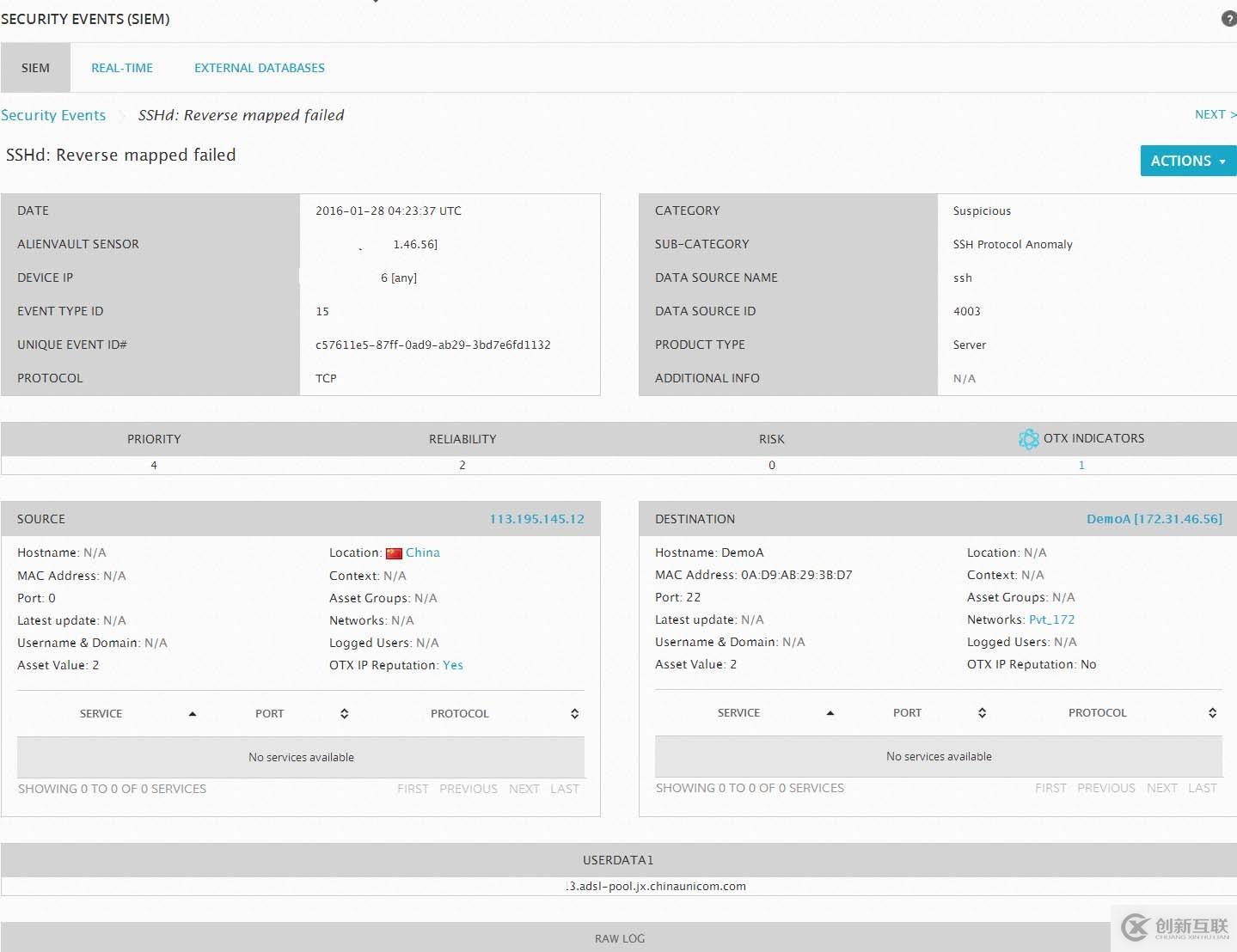This screenshot has width=1237, height=952.
Task: Click NEXT in source services pagination
Action: point(524,789)
